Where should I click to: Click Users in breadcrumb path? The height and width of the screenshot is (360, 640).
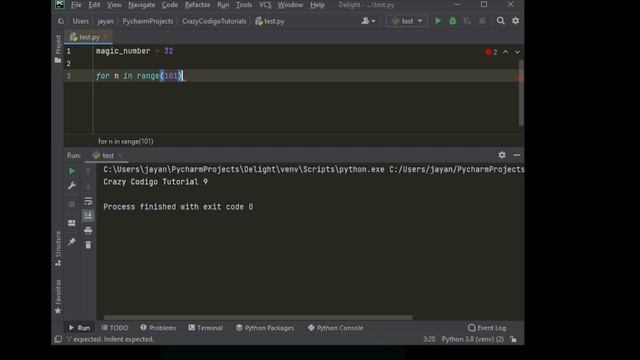point(80,21)
